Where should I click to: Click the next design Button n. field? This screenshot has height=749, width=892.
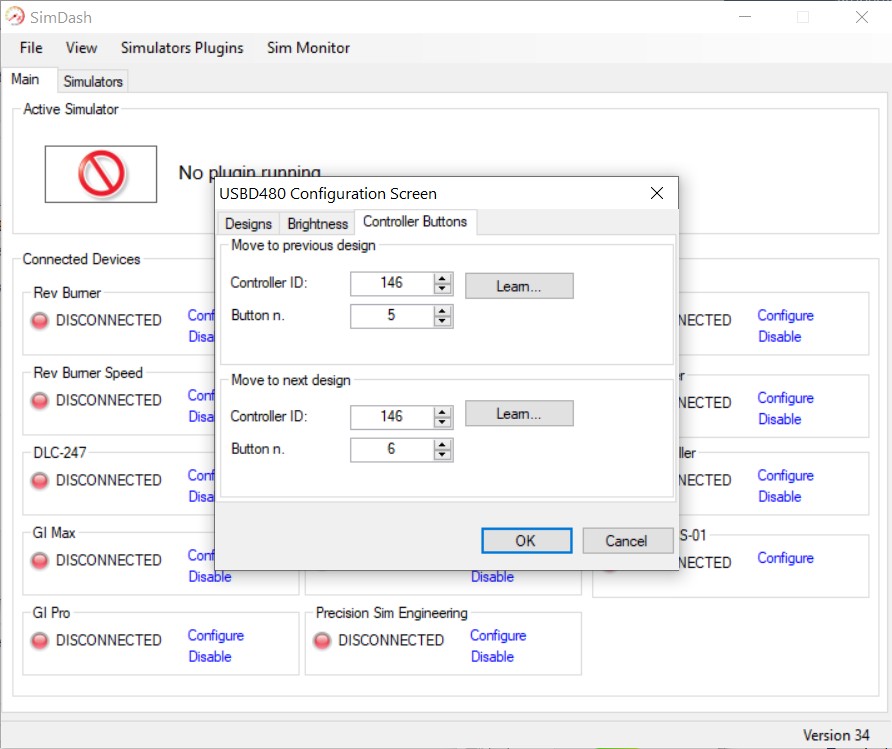point(391,450)
